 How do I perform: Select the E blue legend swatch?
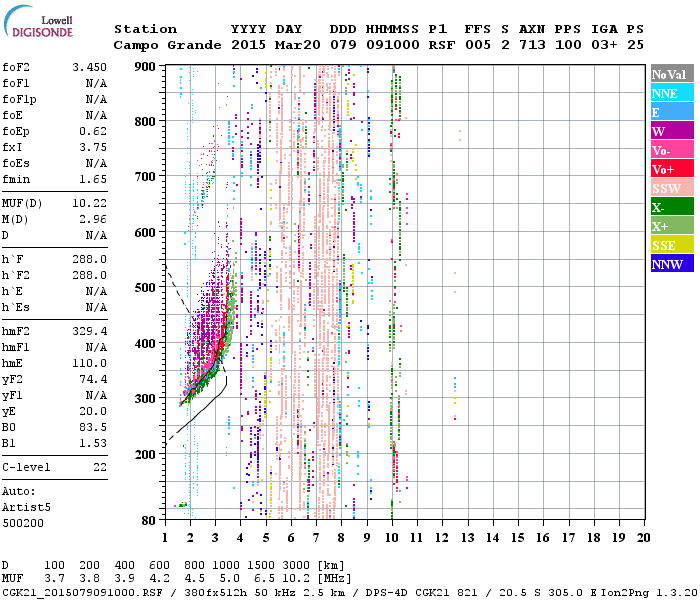click(x=672, y=112)
